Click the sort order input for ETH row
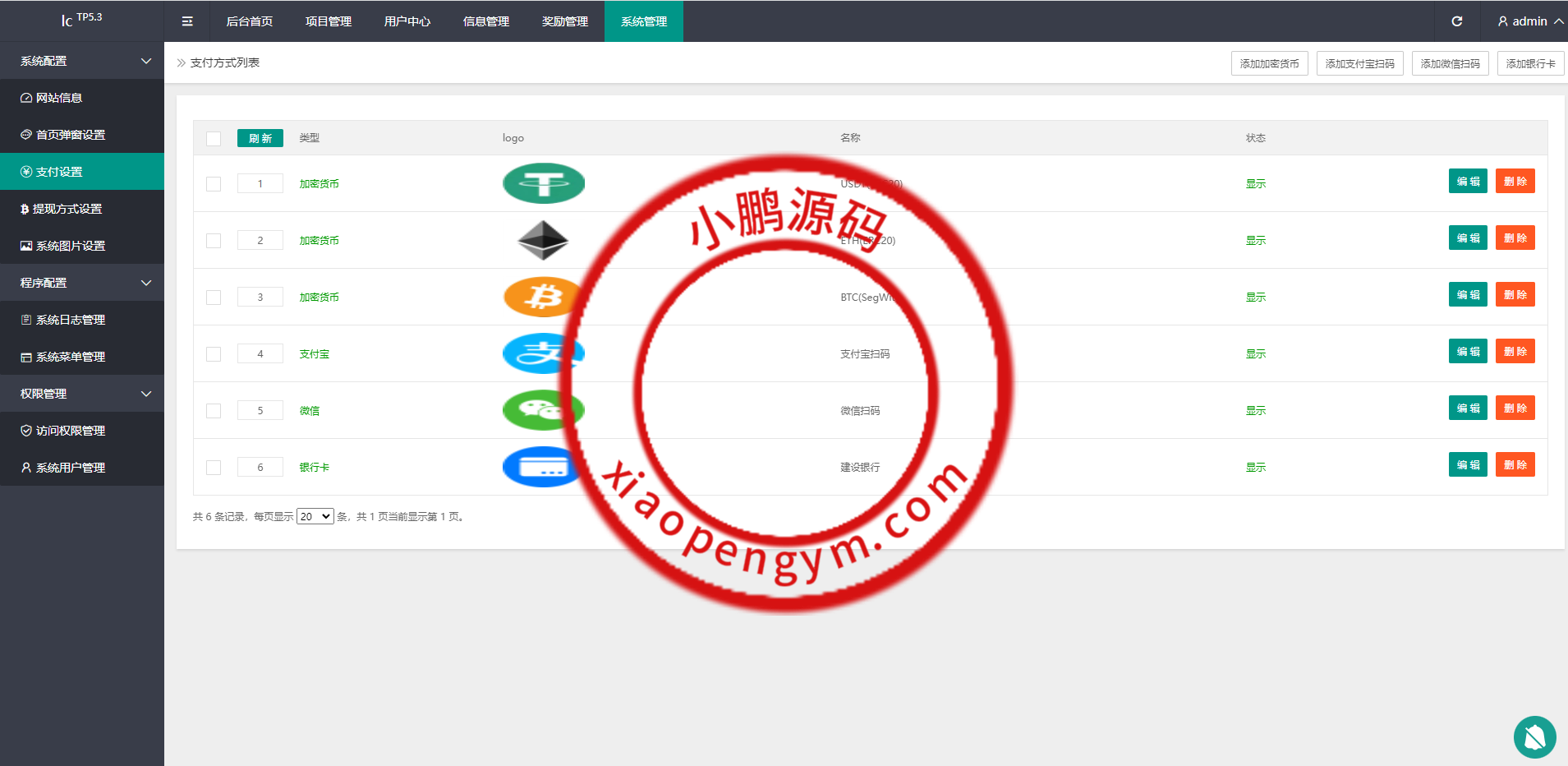 (260, 240)
